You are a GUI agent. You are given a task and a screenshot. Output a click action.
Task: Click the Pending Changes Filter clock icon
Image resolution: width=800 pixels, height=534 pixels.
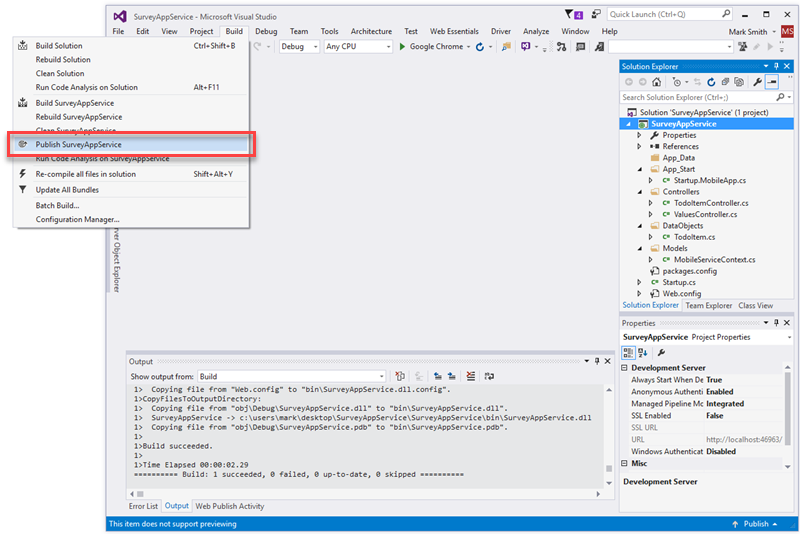coord(677,82)
